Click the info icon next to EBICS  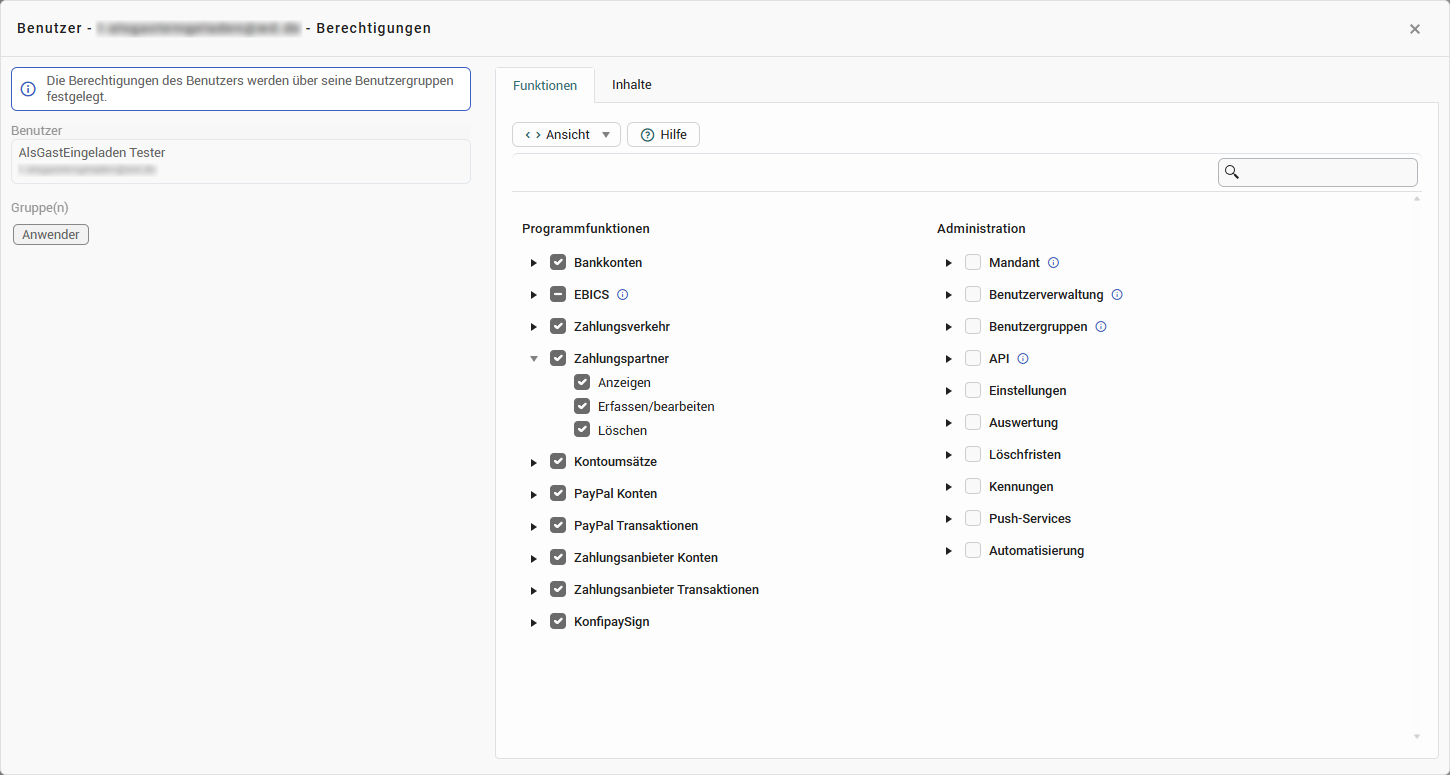tap(622, 295)
